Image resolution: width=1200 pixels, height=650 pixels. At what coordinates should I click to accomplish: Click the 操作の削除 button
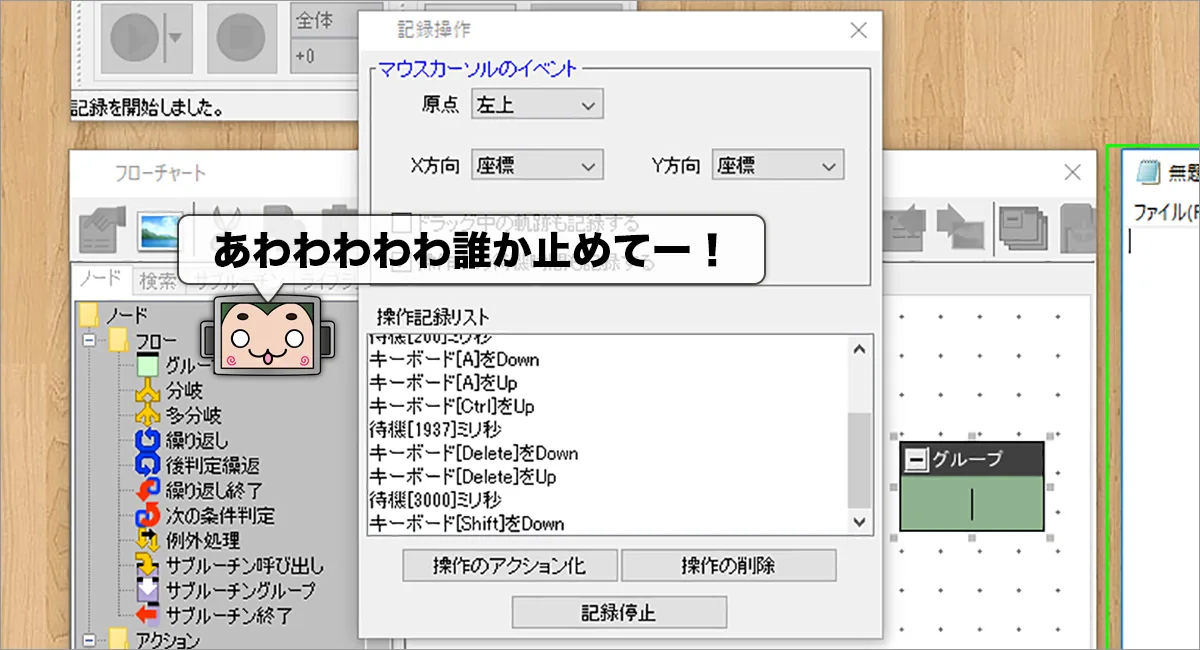(x=728, y=565)
